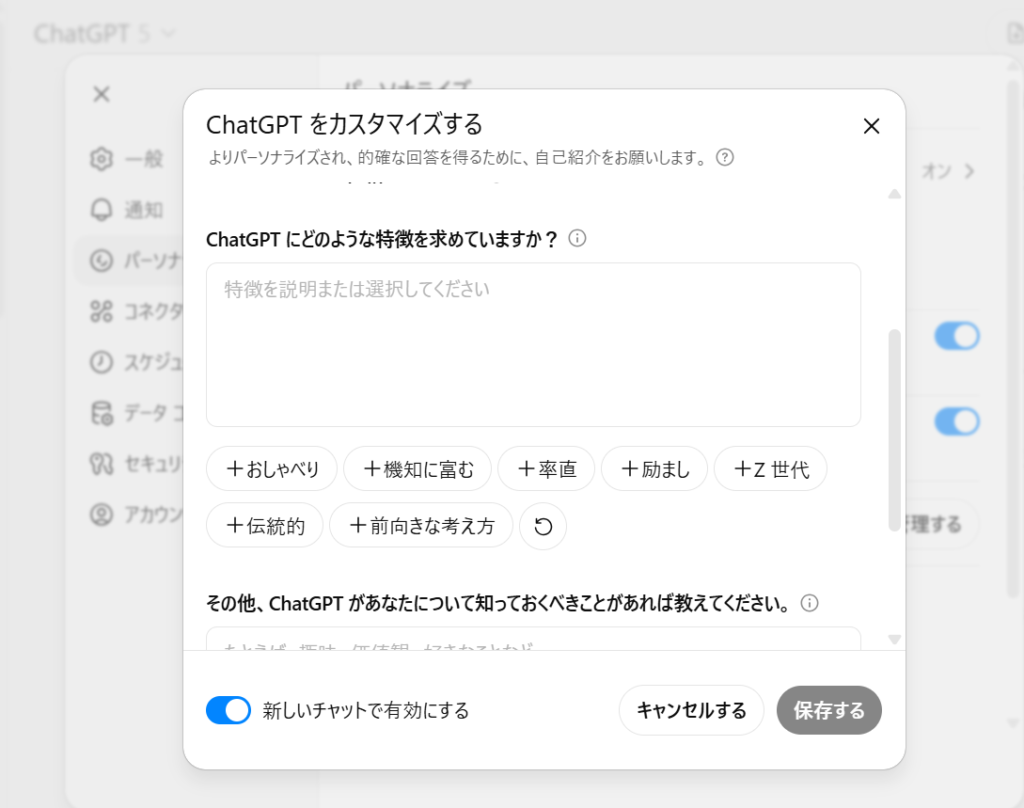Toggle the lower blue switch behind dialog
Viewport: 1024px width, 808px height.
(x=956, y=421)
